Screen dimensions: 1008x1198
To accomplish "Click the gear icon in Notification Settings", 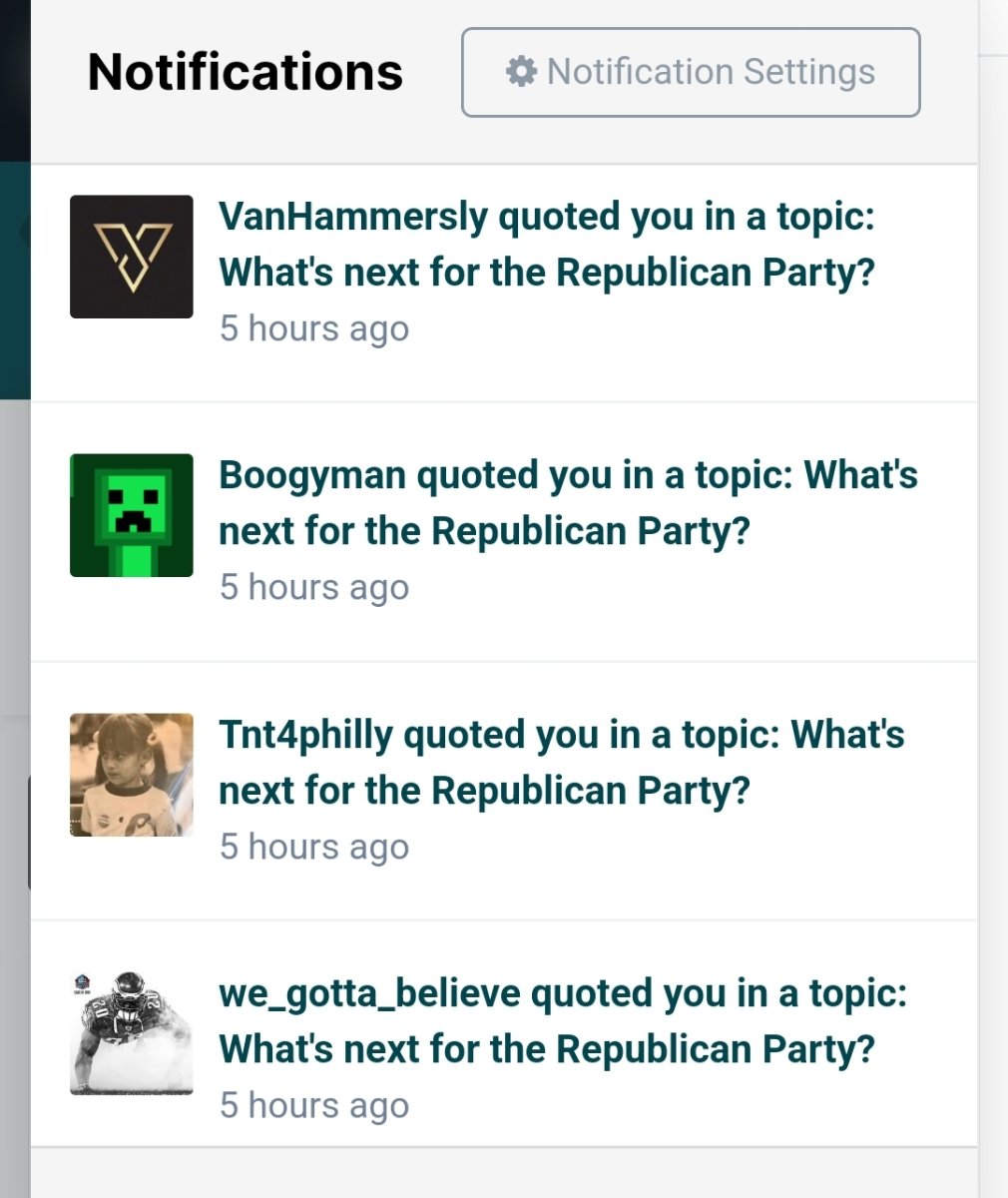I will (x=521, y=72).
